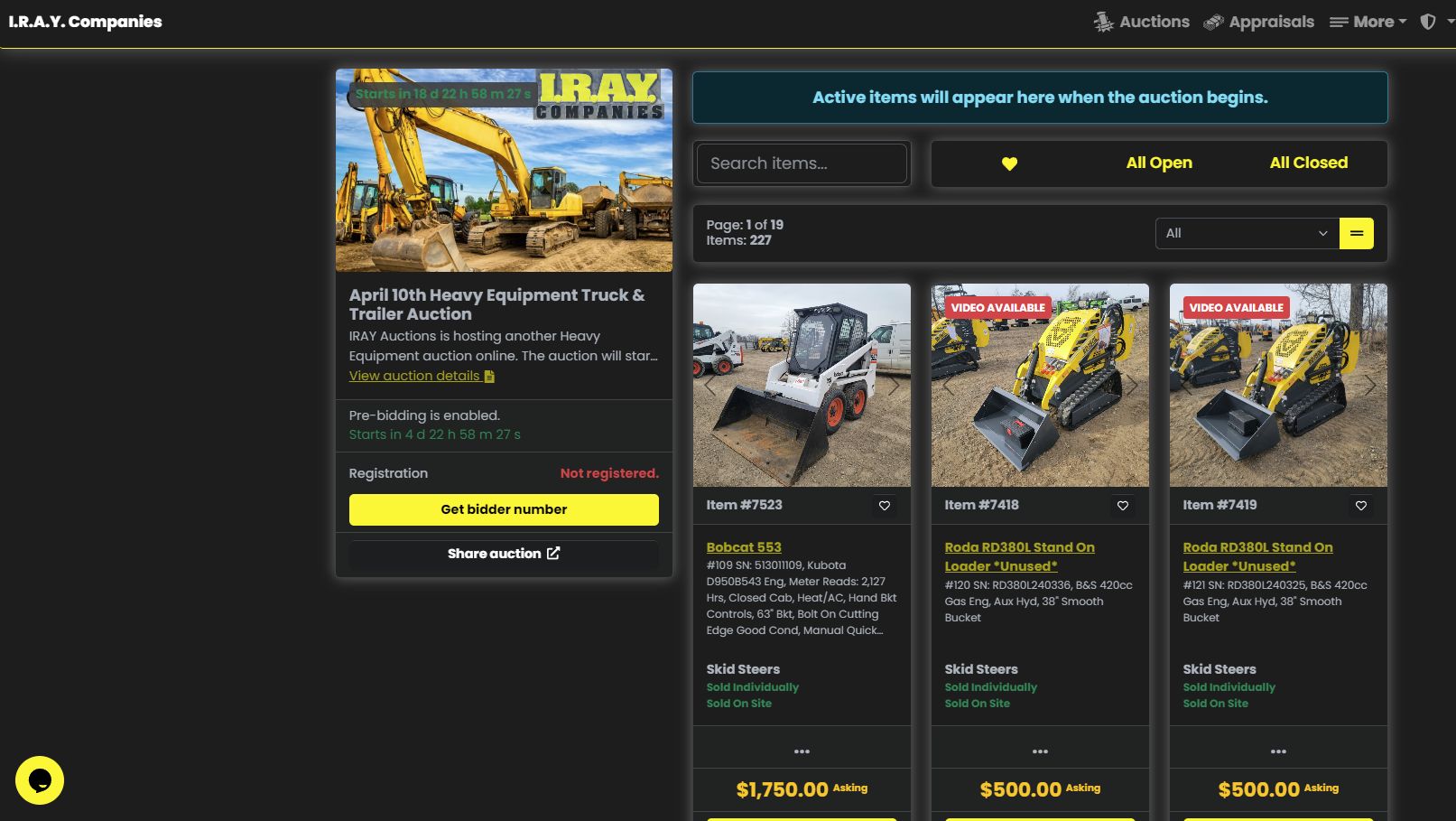
Task: Next photo arrow on Item #7419 image
Action: point(1371,386)
